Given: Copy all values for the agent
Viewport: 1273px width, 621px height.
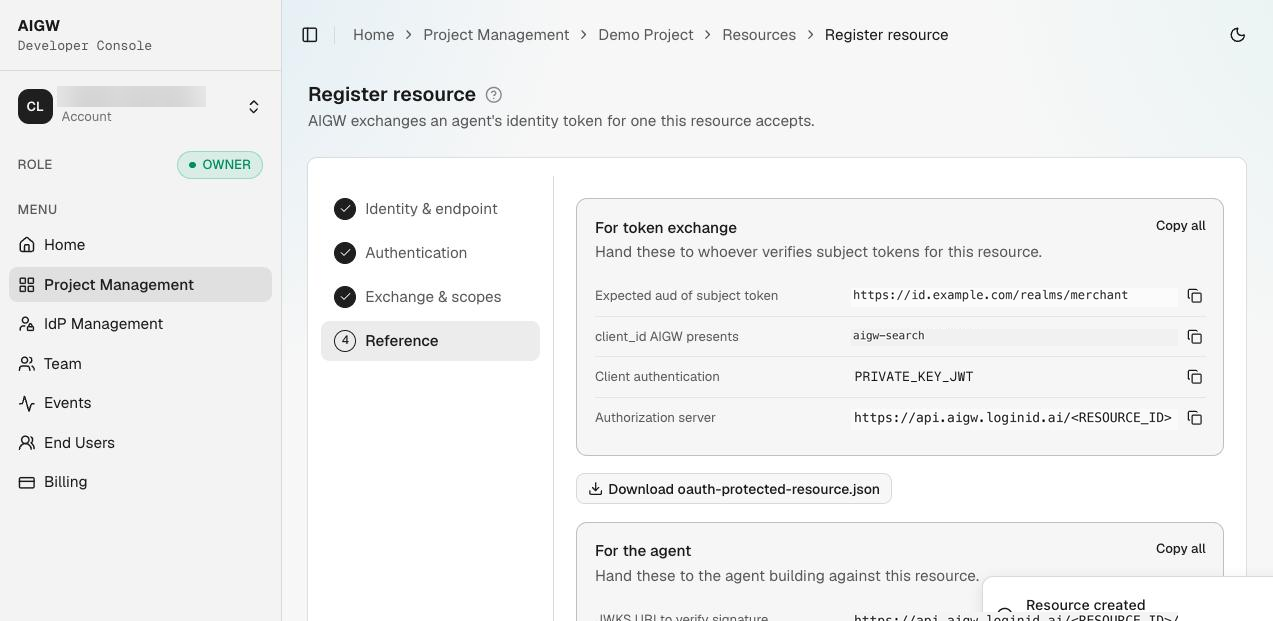Looking at the screenshot, I should (x=1180, y=549).
